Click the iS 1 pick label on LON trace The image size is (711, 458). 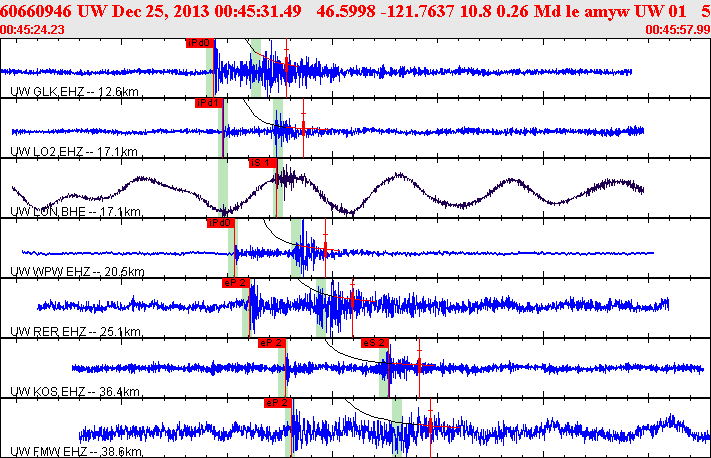[262, 163]
